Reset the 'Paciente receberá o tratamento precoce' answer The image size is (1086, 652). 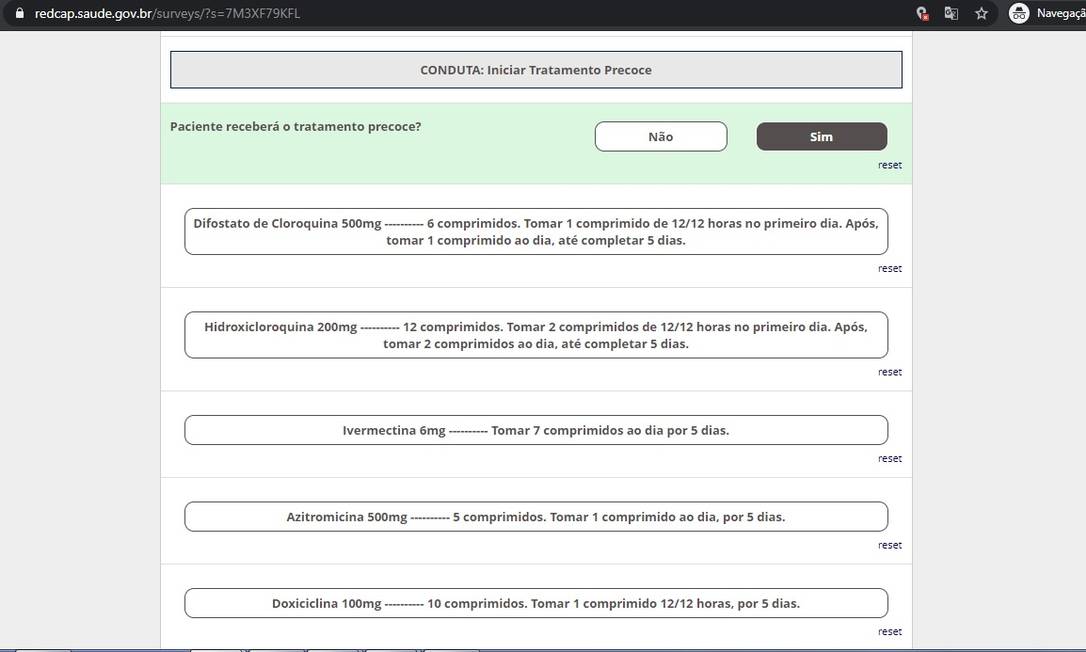pos(889,165)
